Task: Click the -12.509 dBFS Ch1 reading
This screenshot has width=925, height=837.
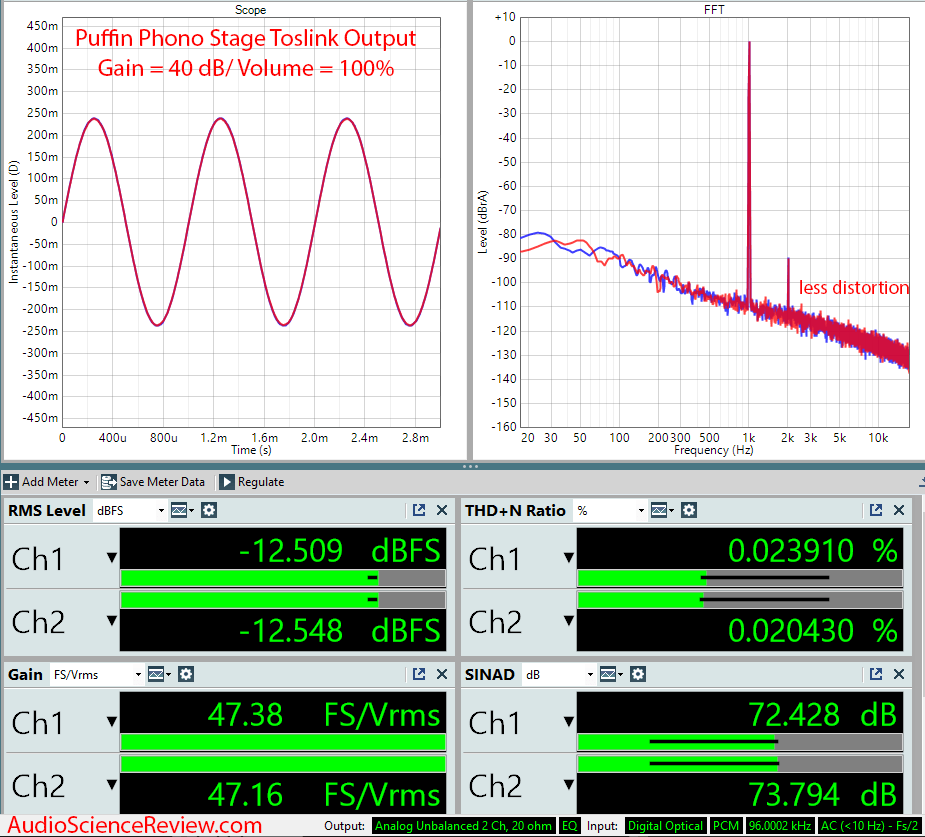Action: tap(340, 551)
